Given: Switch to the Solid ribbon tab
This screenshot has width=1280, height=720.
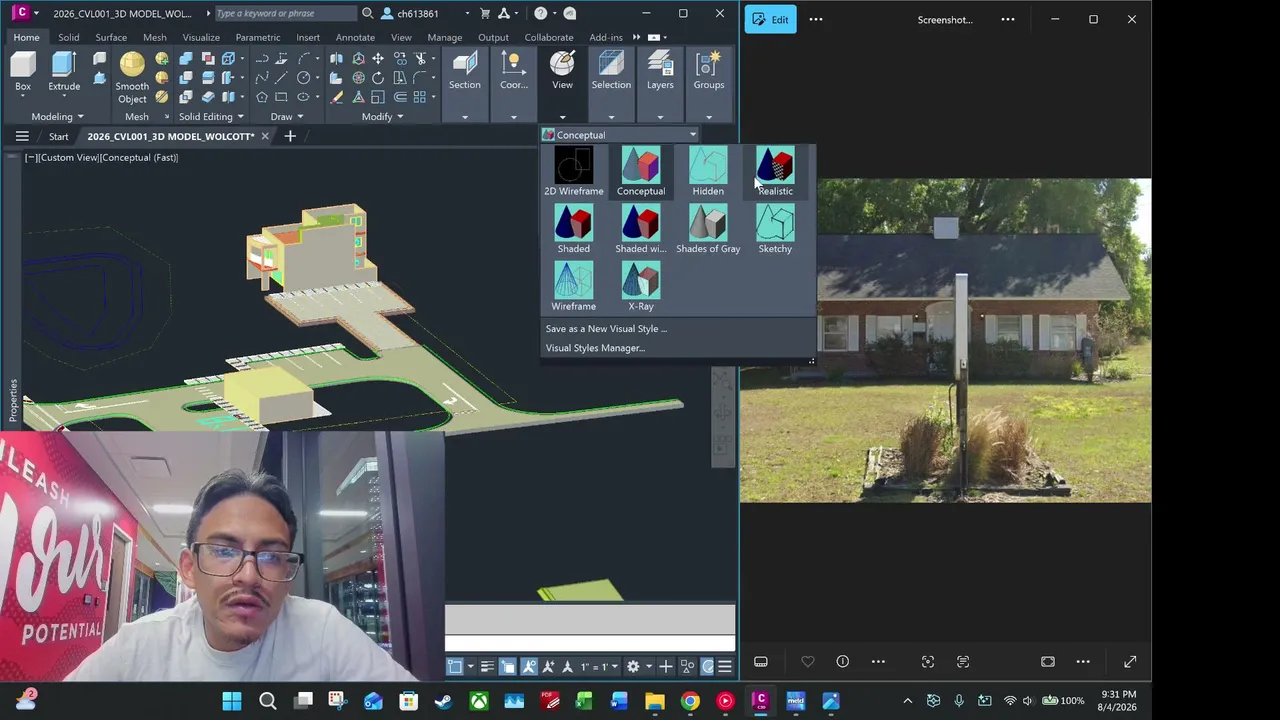Looking at the screenshot, I should pyautogui.click(x=68, y=38).
